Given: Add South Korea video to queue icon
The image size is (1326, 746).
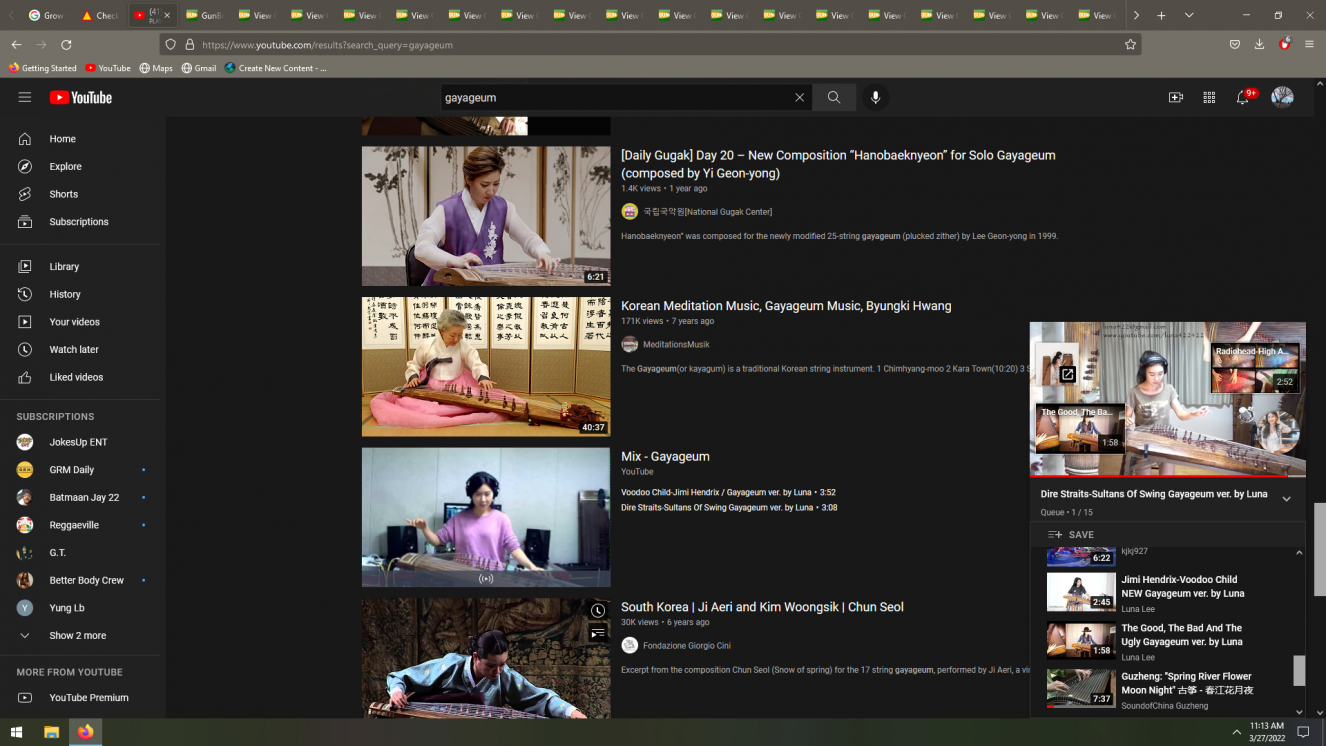Looking at the screenshot, I should coord(598,633).
